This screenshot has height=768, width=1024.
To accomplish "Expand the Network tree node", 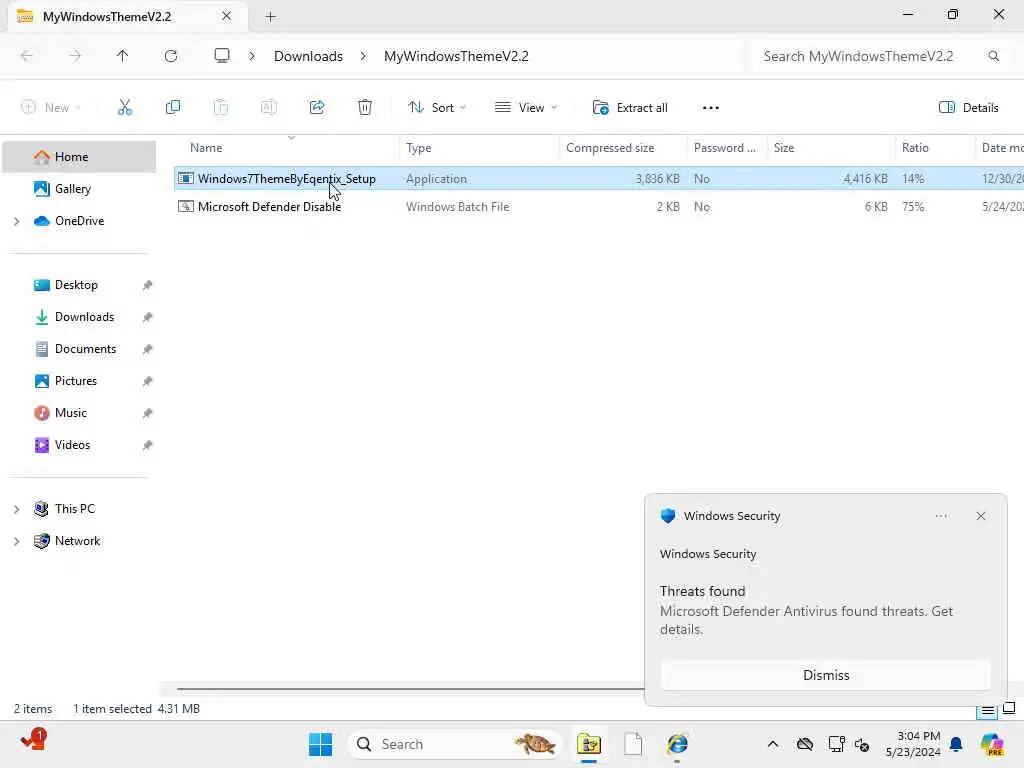I will (17, 541).
